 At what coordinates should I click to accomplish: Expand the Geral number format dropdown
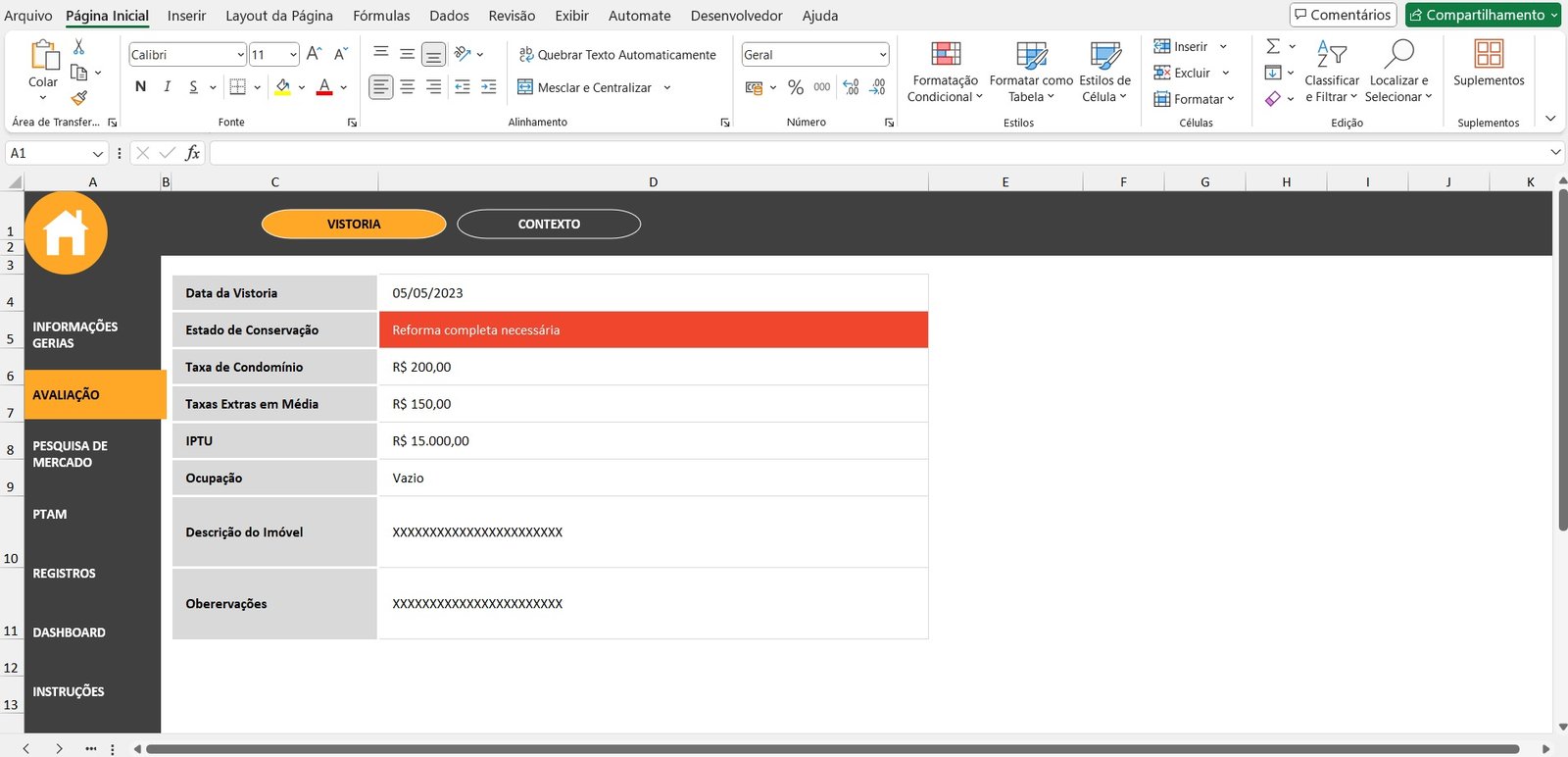tap(882, 55)
